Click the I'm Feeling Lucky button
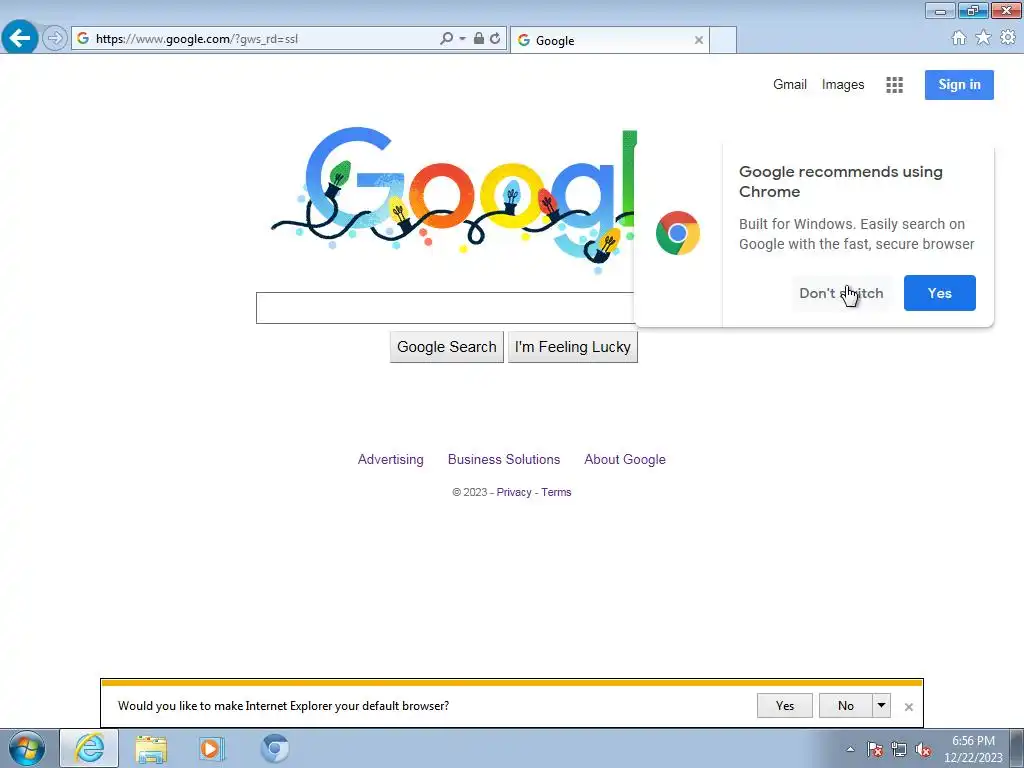The width and height of the screenshot is (1024, 768). click(x=572, y=347)
